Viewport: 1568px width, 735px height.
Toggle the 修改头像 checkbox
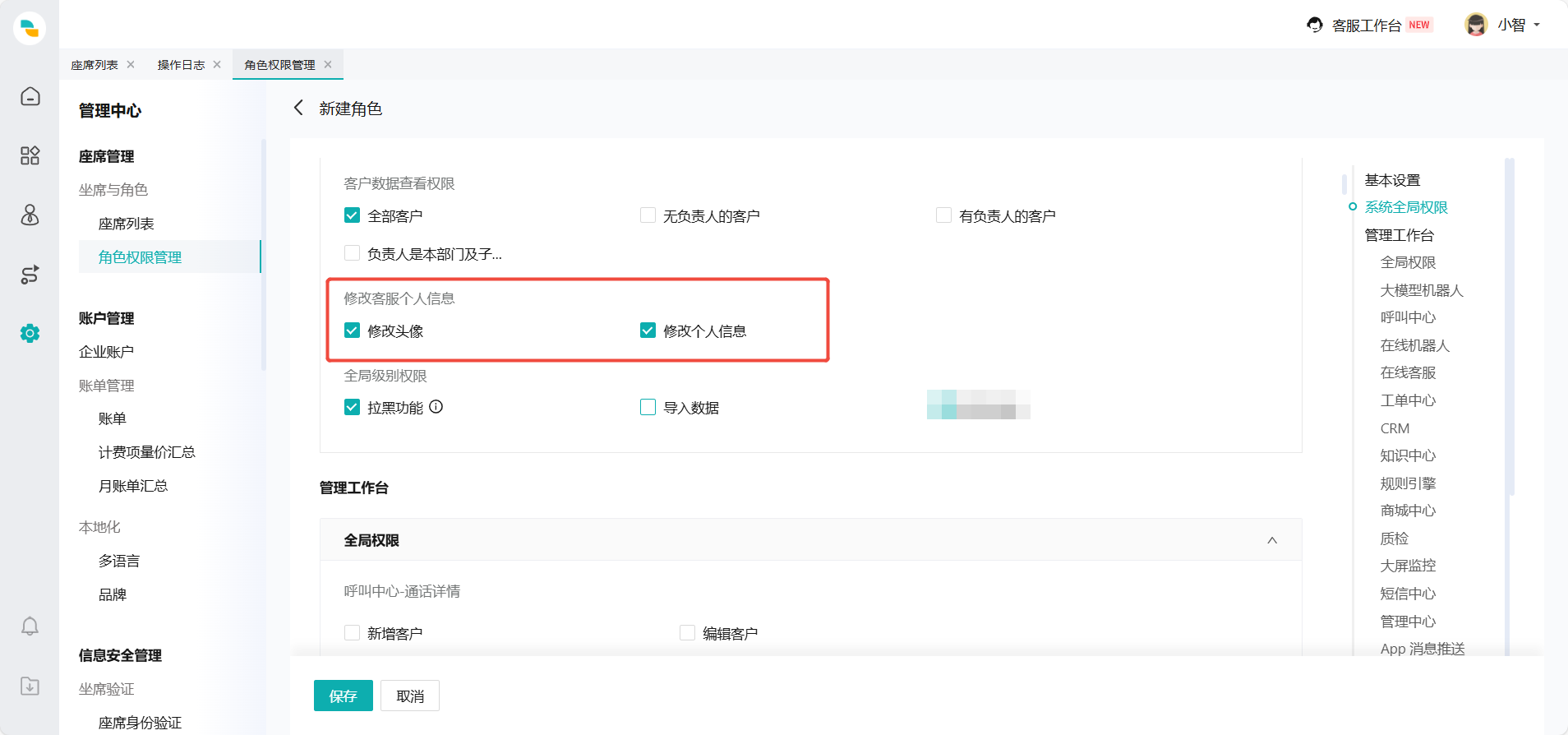[x=352, y=331]
